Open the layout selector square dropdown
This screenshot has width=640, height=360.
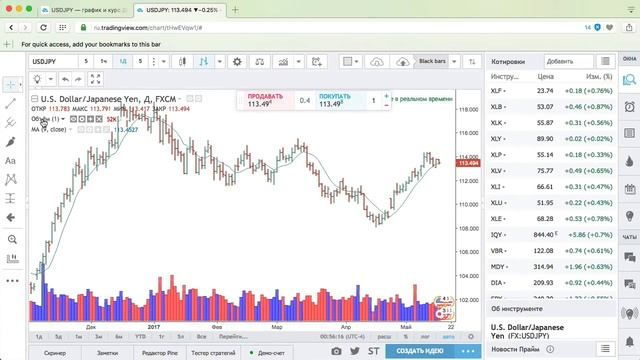(351, 62)
